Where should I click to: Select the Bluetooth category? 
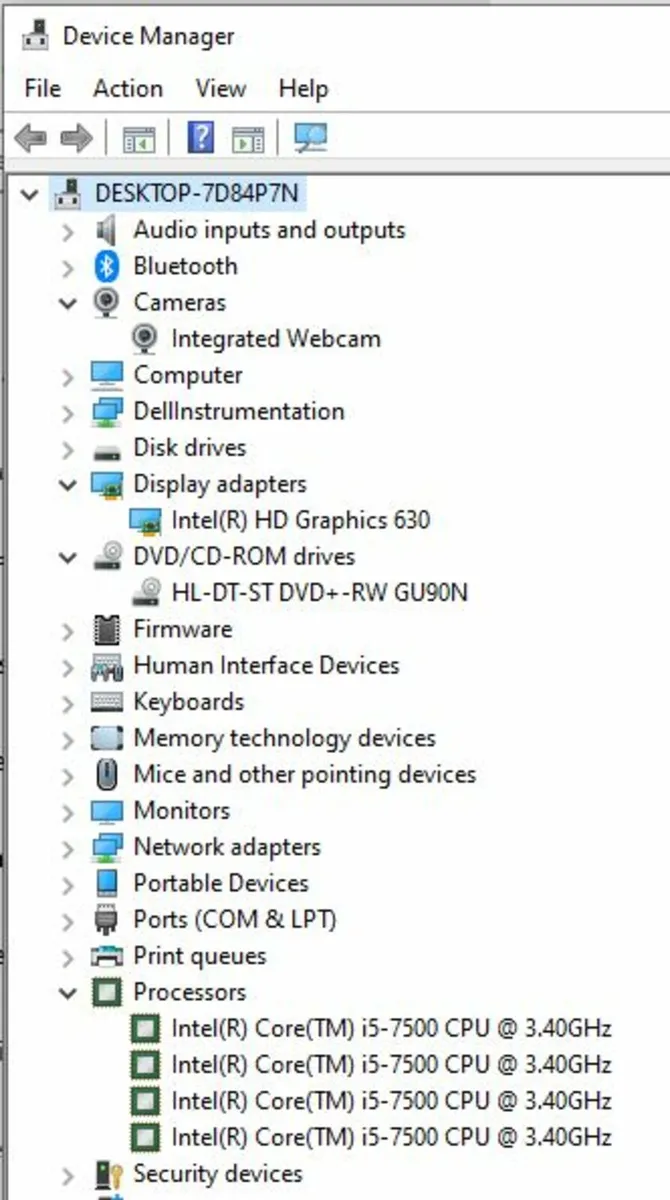click(185, 266)
